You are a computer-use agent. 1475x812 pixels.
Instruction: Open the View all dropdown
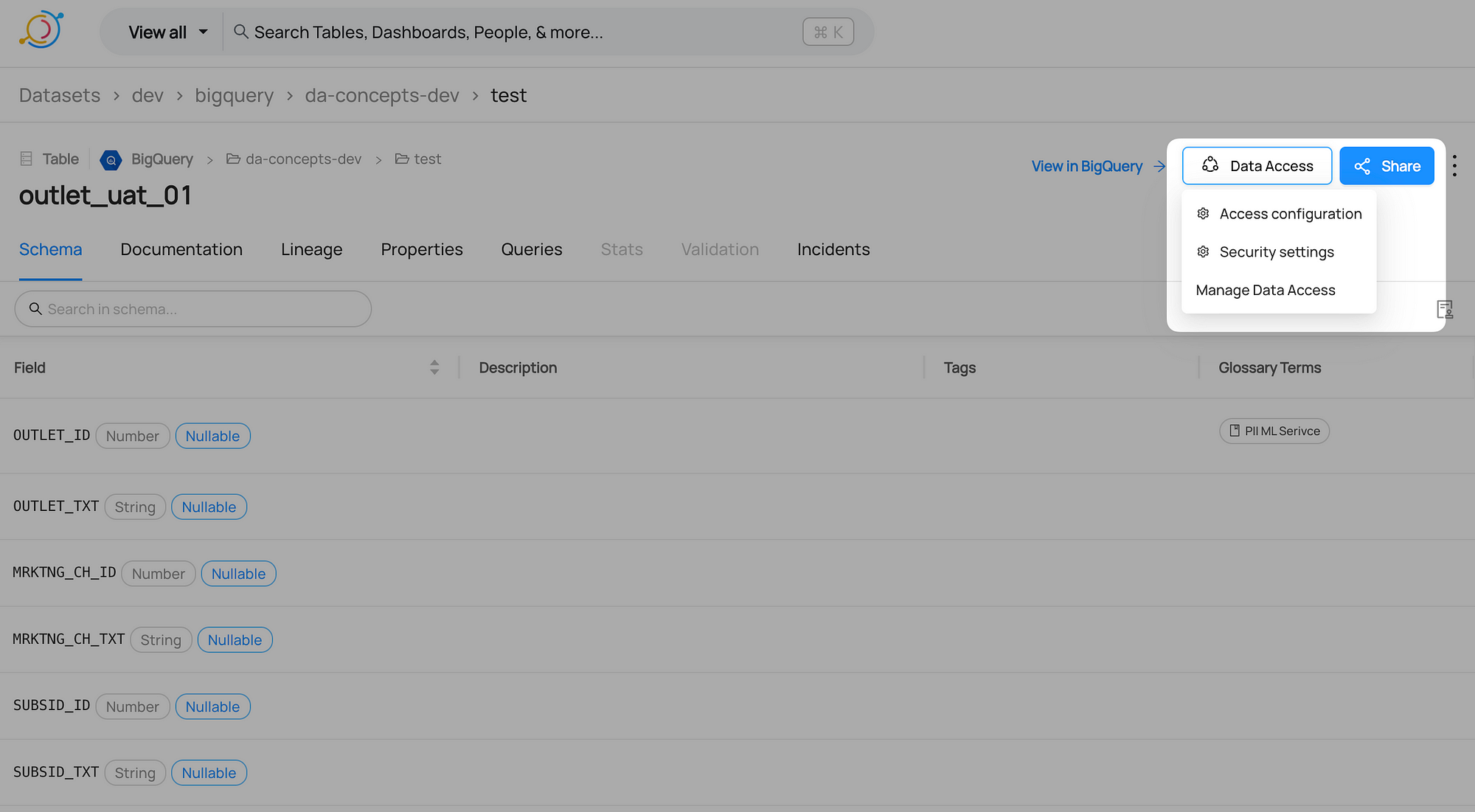167,32
